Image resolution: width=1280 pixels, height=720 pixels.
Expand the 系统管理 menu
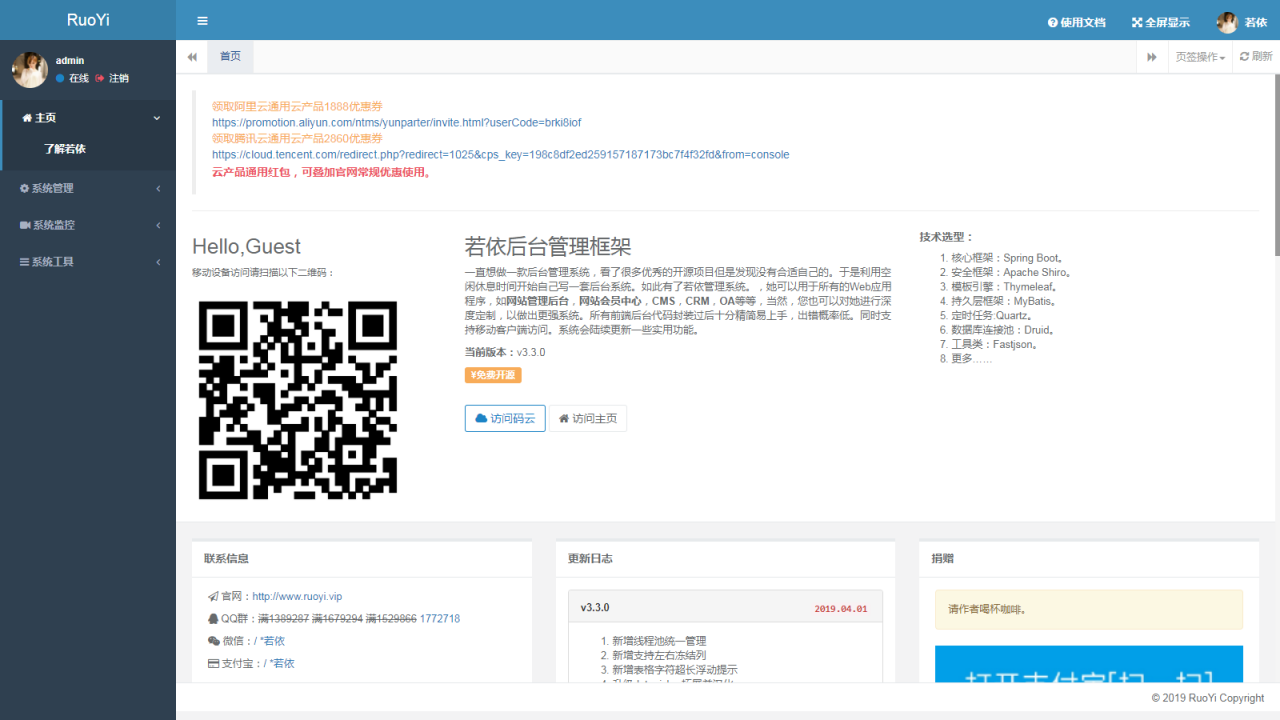88,188
